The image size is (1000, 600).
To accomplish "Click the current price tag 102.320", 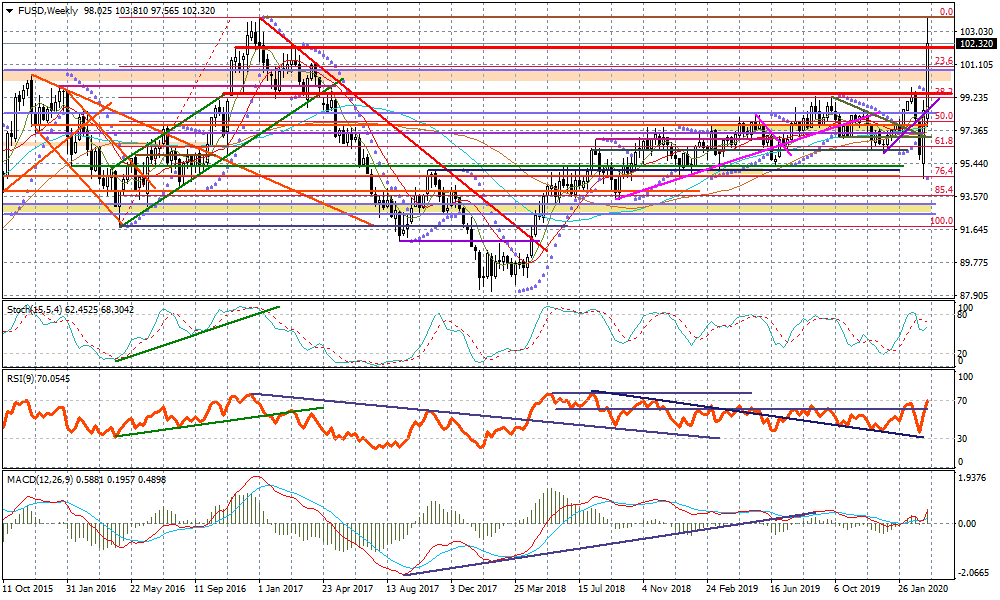I will [x=976, y=44].
